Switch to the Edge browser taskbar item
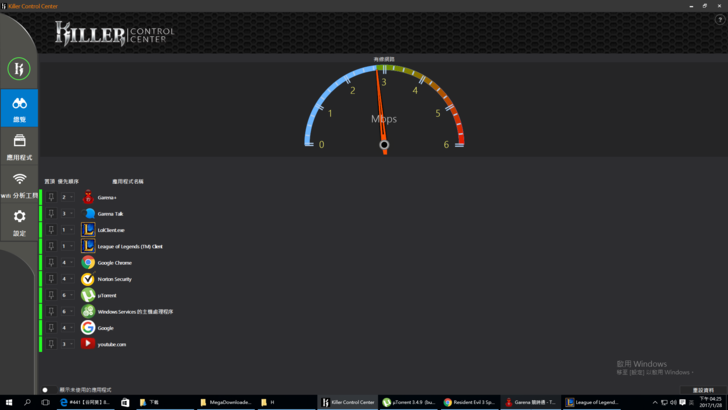 point(85,402)
